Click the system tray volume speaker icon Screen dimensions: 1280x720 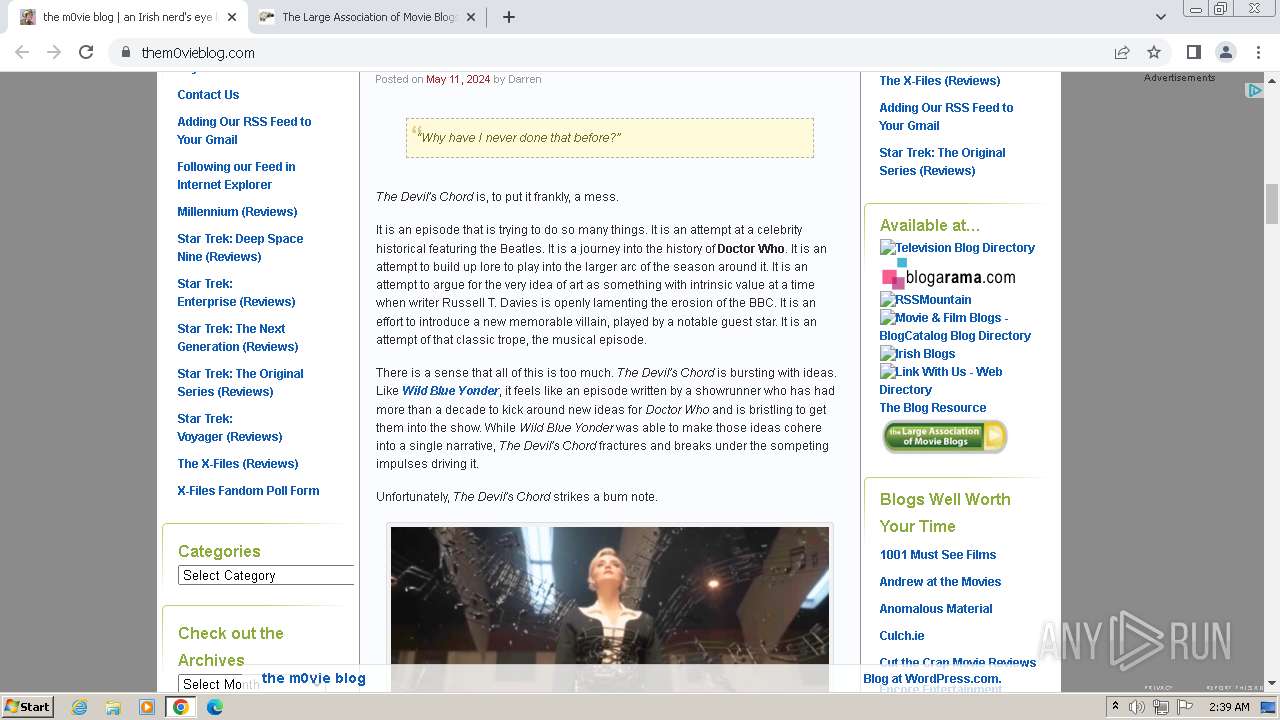[x=1137, y=707]
